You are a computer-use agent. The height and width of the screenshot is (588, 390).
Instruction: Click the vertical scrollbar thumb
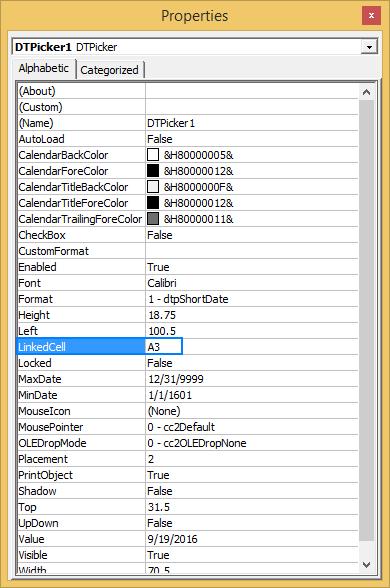366,320
